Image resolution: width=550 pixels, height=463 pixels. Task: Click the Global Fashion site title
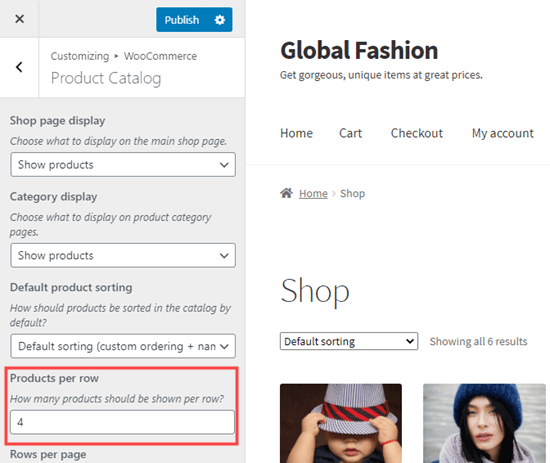coord(359,51)
